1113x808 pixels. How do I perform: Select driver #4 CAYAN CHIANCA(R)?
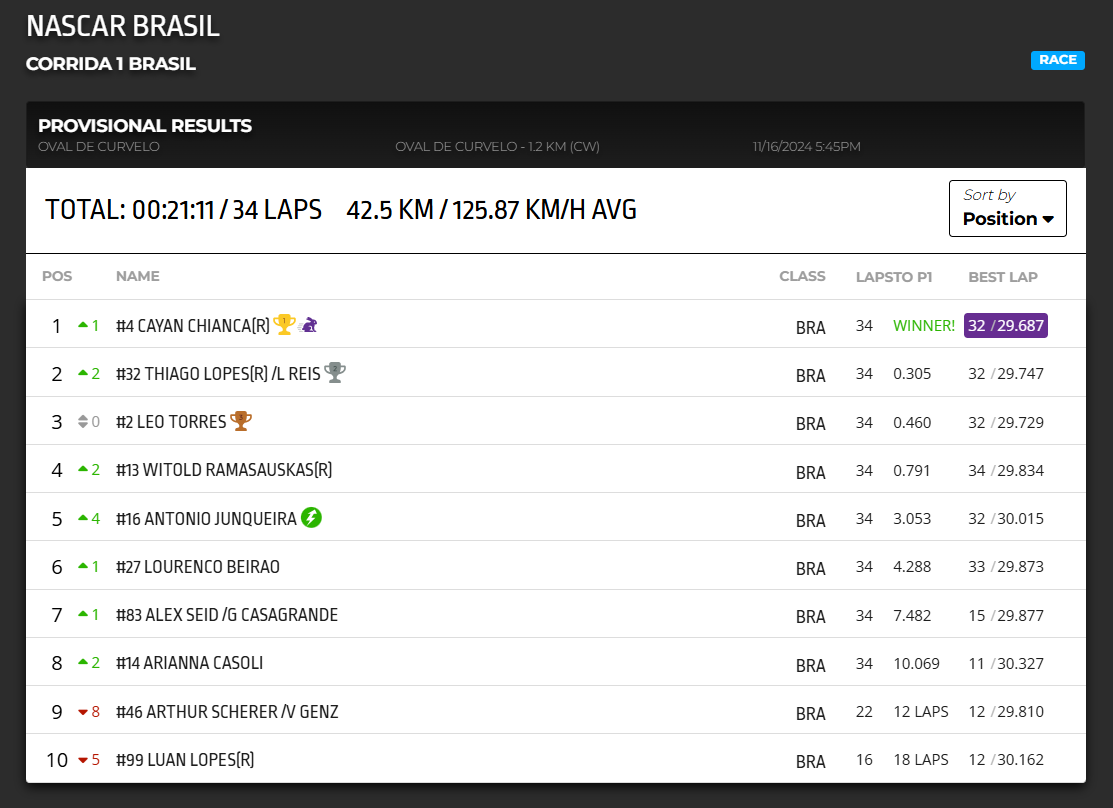click(x=193, y=326)
